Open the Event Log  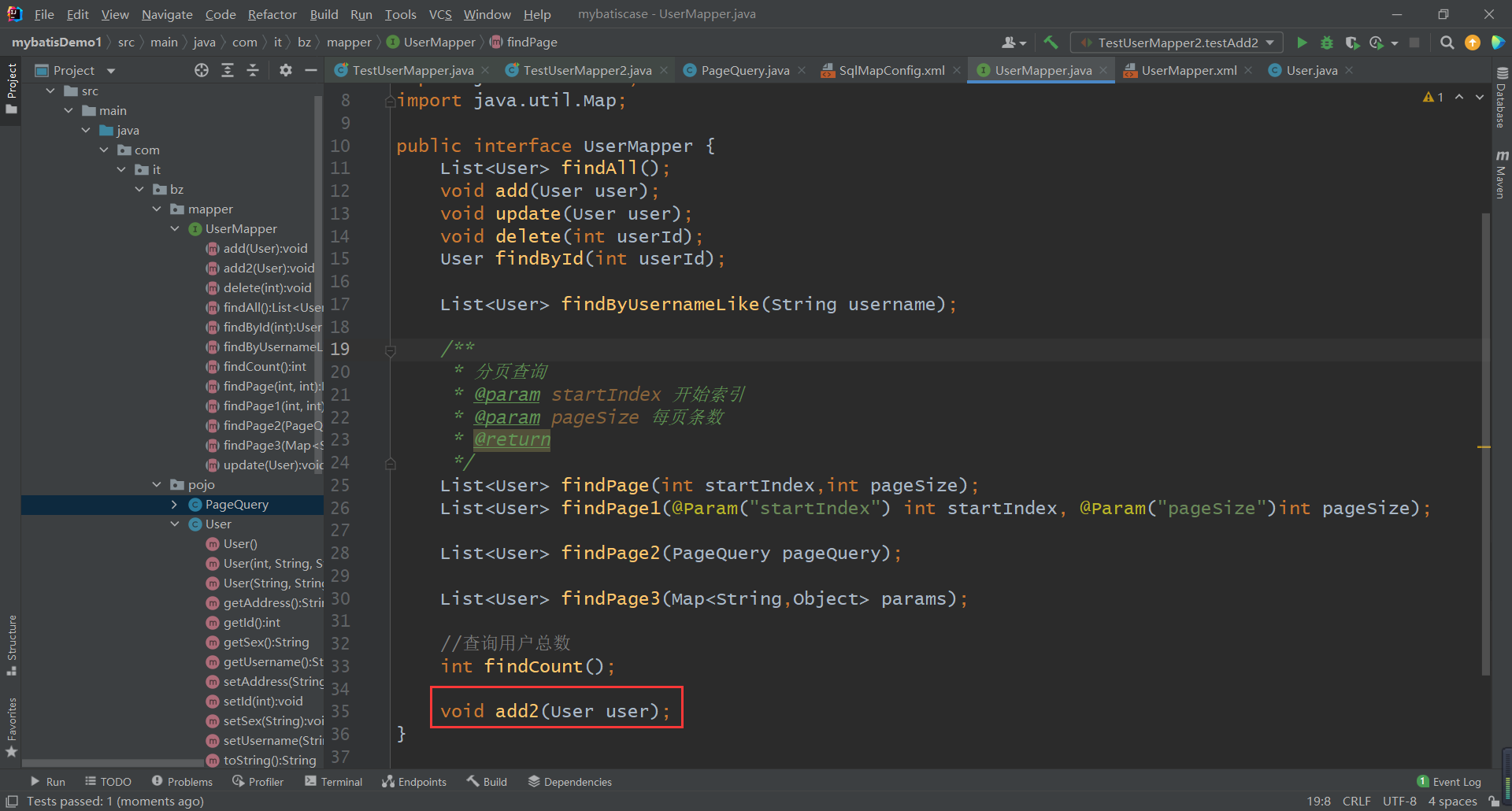pyautogui.click(x=1449, y=781)
